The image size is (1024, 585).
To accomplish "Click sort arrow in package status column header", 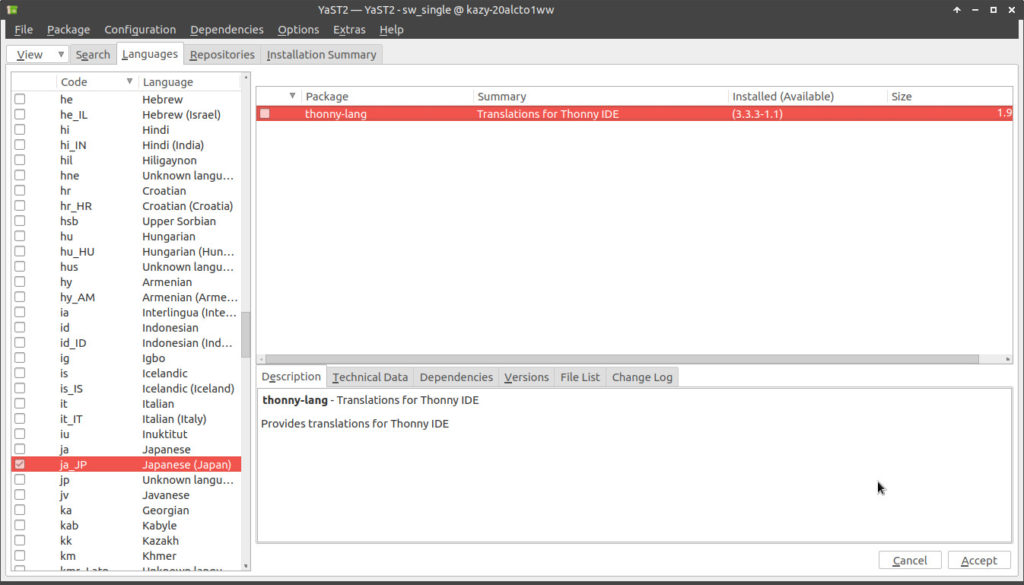I will [292, 97].
